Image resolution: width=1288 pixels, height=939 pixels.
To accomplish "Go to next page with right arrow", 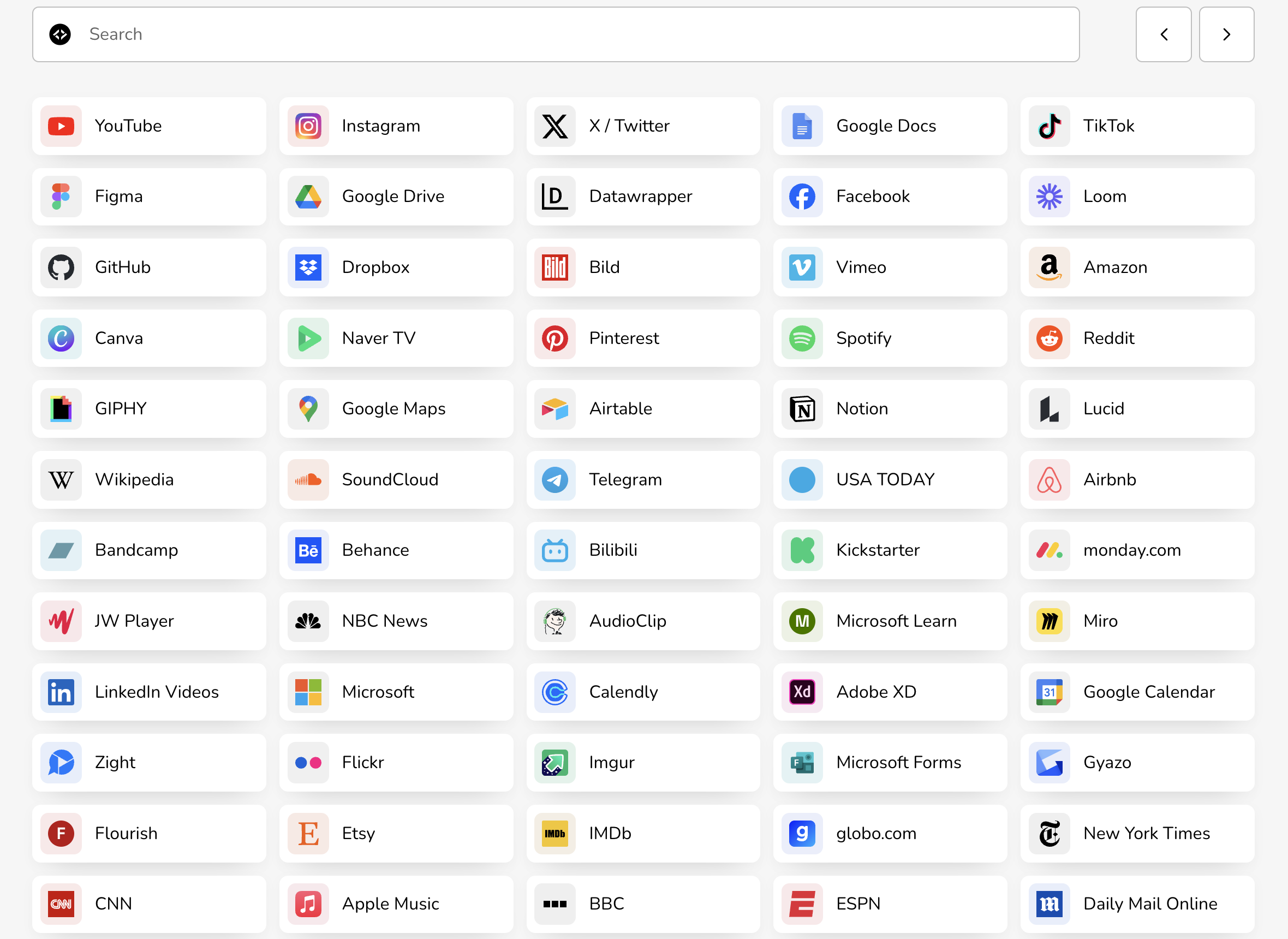I will click(1226, 34).
